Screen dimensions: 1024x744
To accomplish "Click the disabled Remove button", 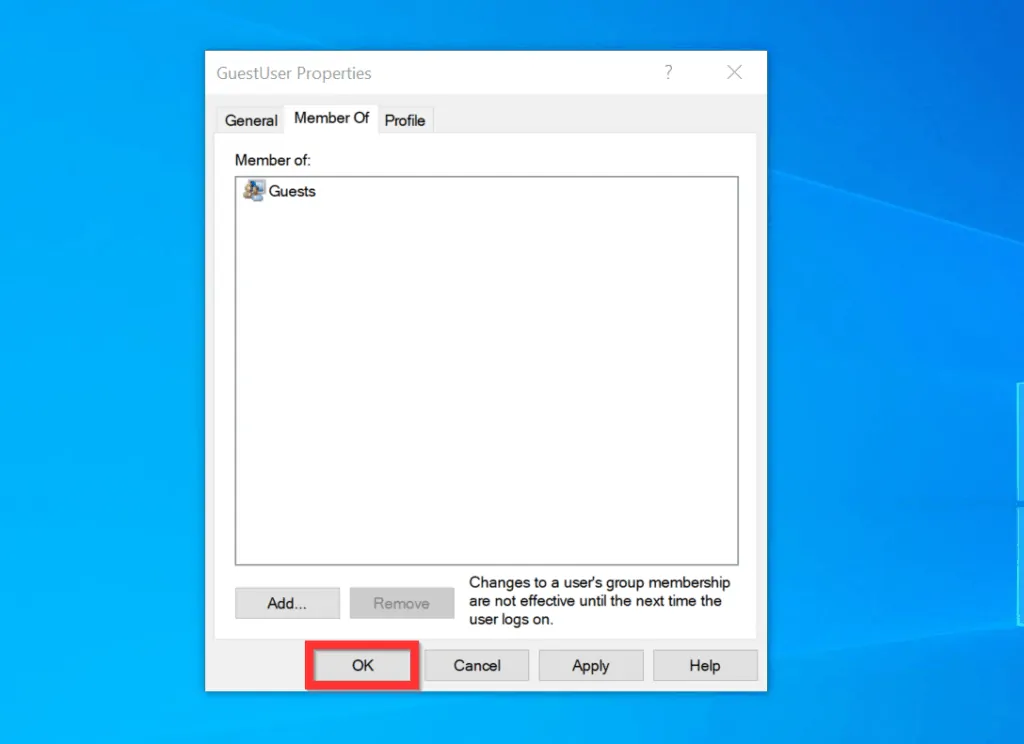I will coord(402,603).
